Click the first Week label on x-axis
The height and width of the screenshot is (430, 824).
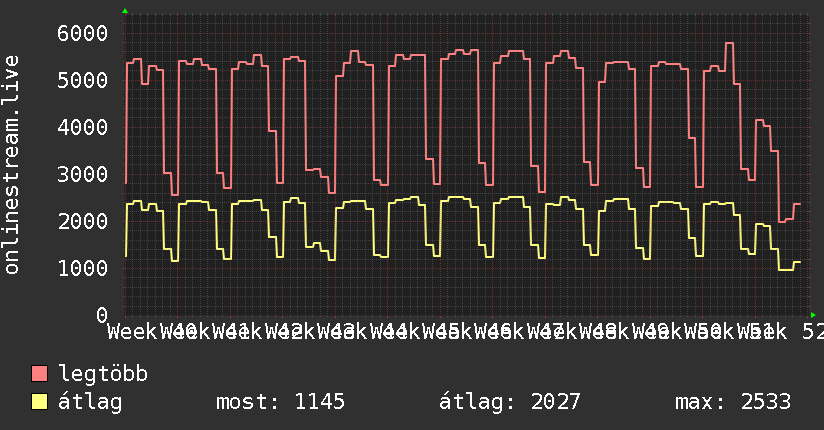click(x=132, y=332)
